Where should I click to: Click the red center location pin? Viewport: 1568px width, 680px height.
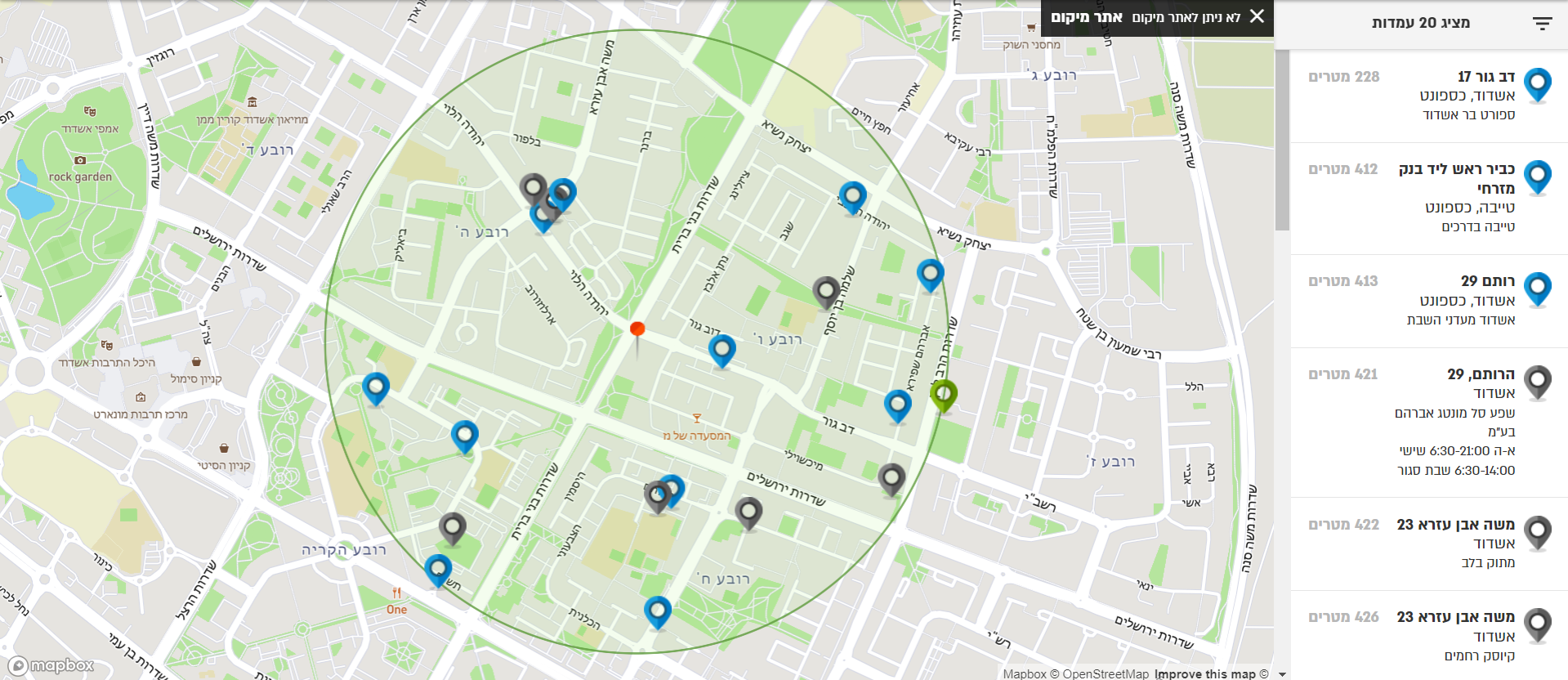(x=637, y=329)
